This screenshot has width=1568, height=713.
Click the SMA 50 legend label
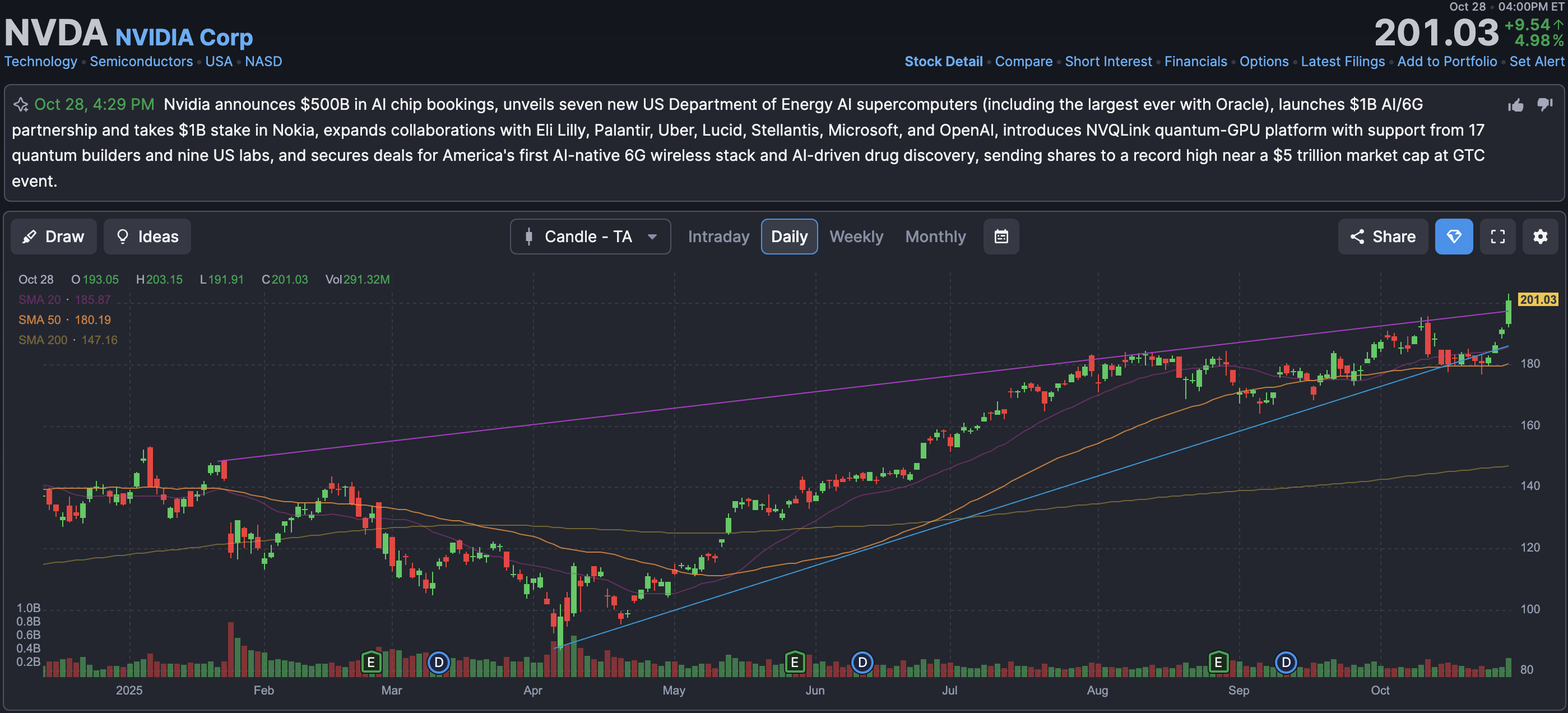point(40,320)
